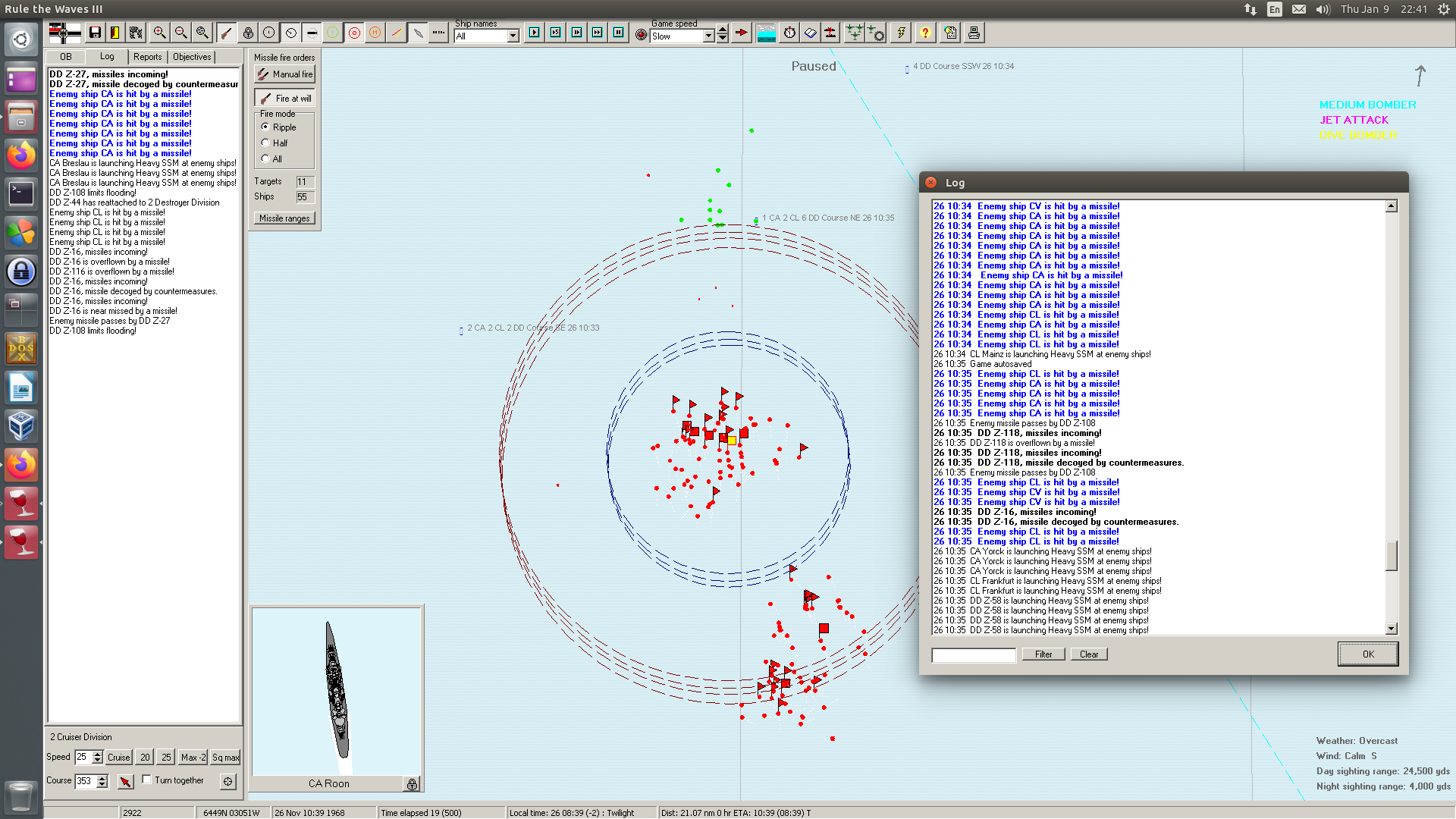Viewport: 1456px width, 819px height.
Task: Click the zoom out magnifier icon
Action: coord(180,33)
